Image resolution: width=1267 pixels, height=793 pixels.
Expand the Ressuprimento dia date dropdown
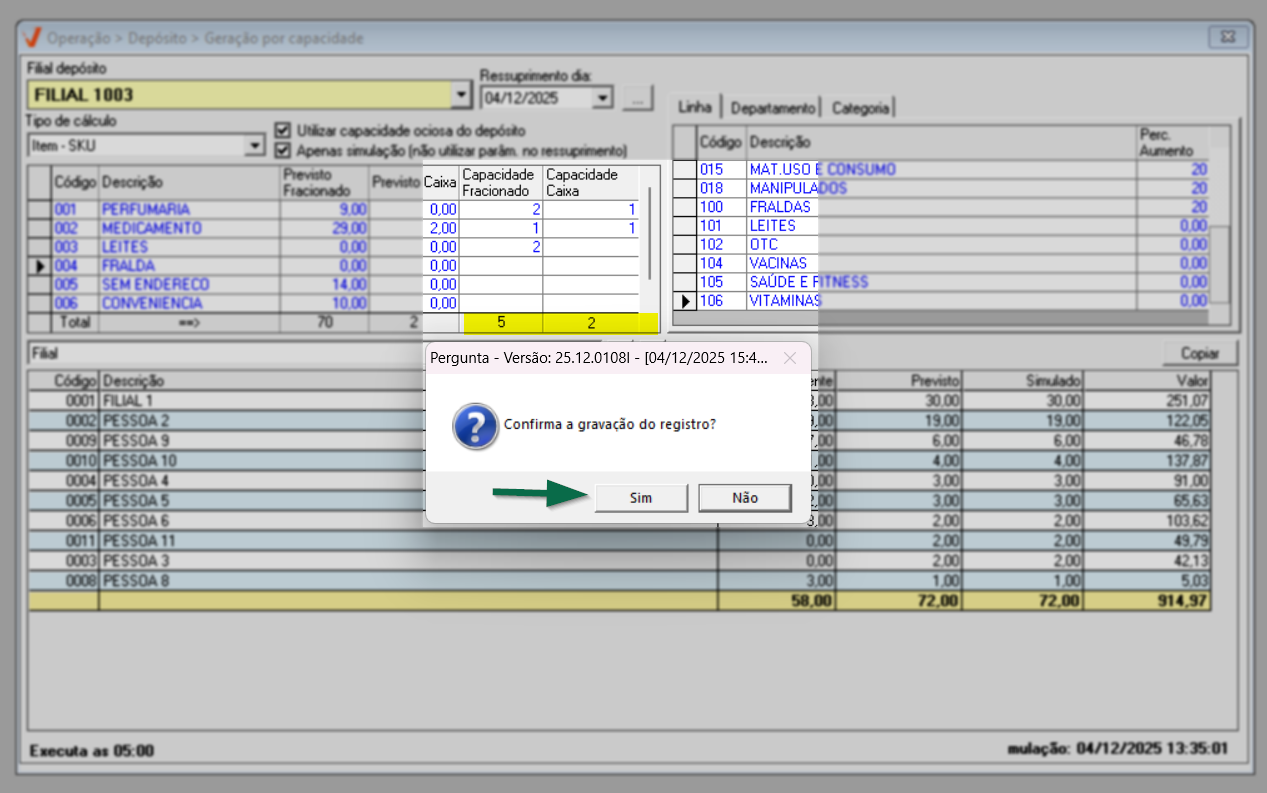tap(602, 98)
